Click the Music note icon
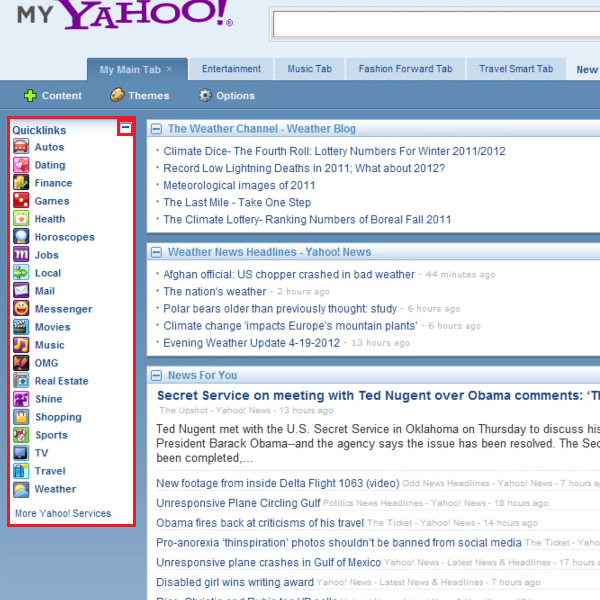Screen dimensions: 600x600 21,344
